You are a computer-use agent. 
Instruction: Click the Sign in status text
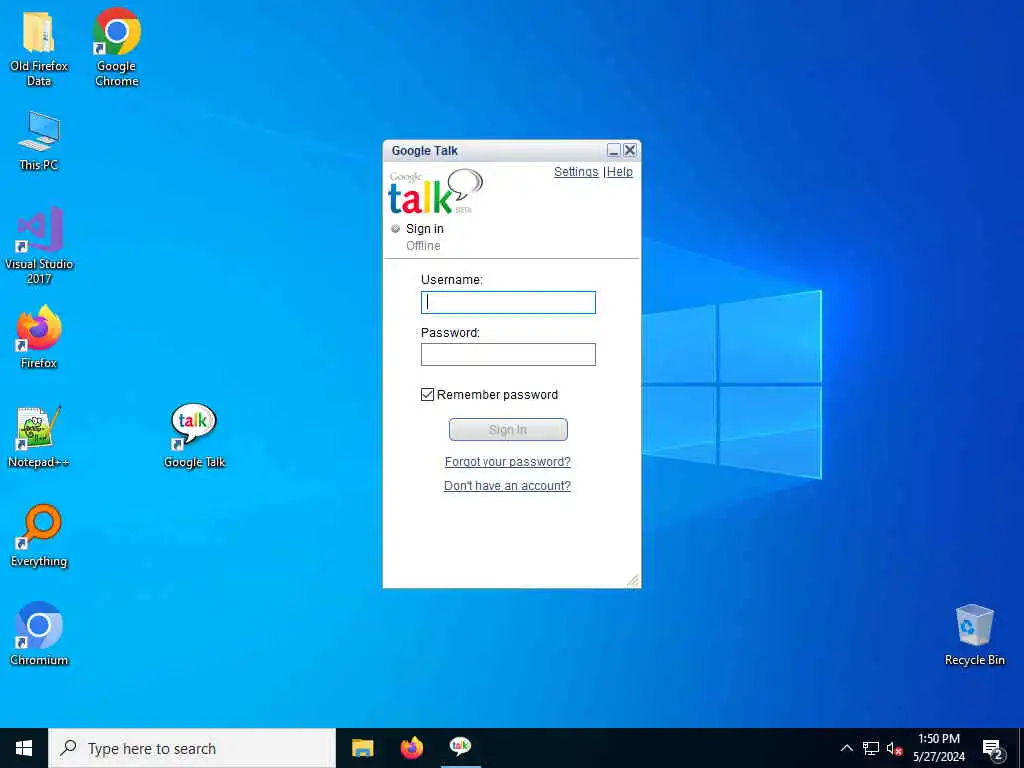pyautogui.click(x=424, y=229)
